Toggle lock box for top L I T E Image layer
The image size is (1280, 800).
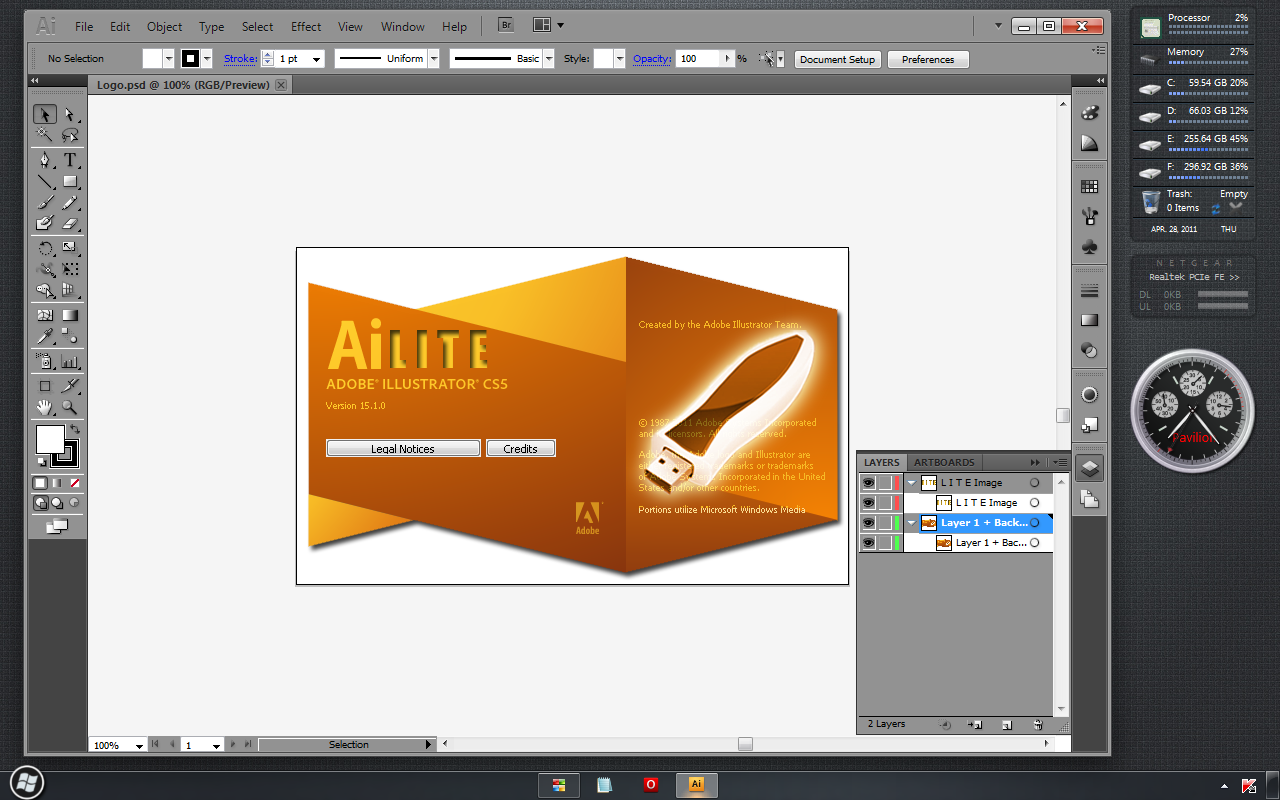885,483
